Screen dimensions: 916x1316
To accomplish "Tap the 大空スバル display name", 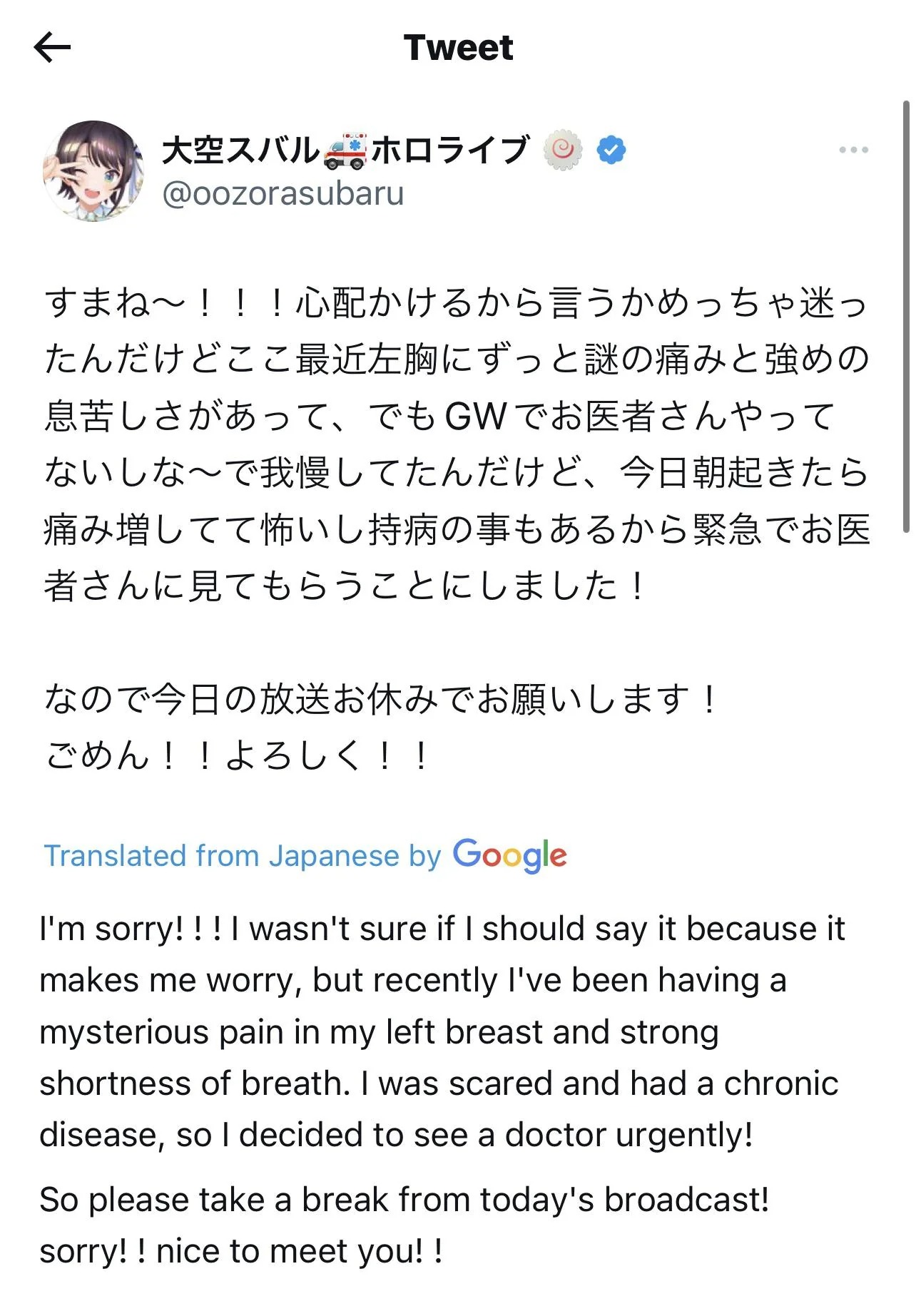I will coord(241,151).
